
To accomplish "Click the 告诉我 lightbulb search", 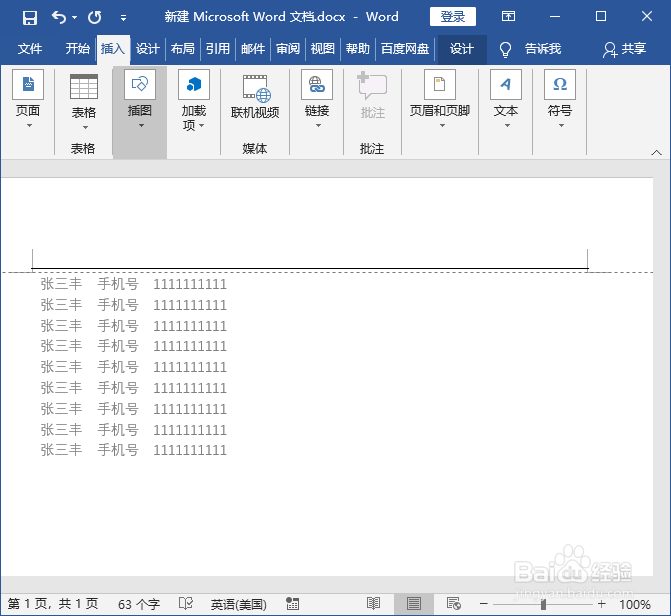I will coord(531,49).
